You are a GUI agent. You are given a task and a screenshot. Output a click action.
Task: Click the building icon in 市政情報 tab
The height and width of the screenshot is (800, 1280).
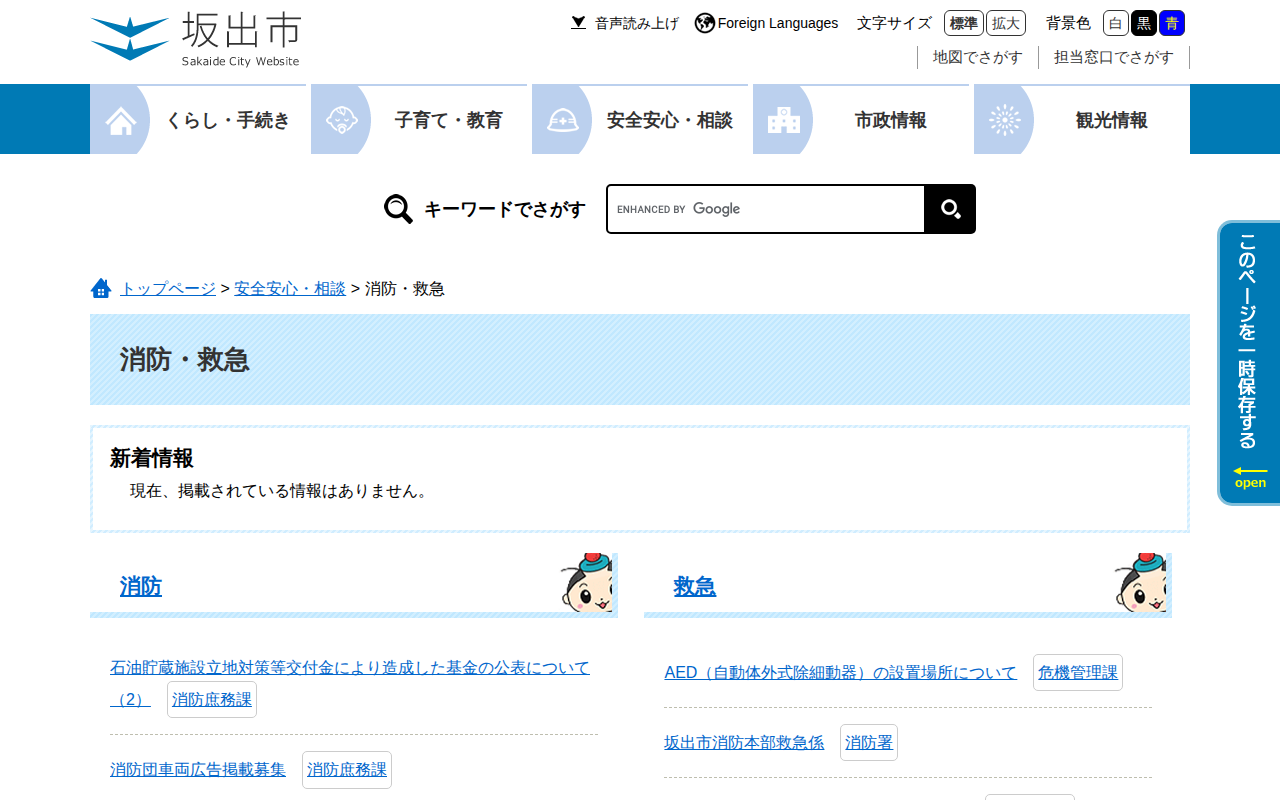784,120
